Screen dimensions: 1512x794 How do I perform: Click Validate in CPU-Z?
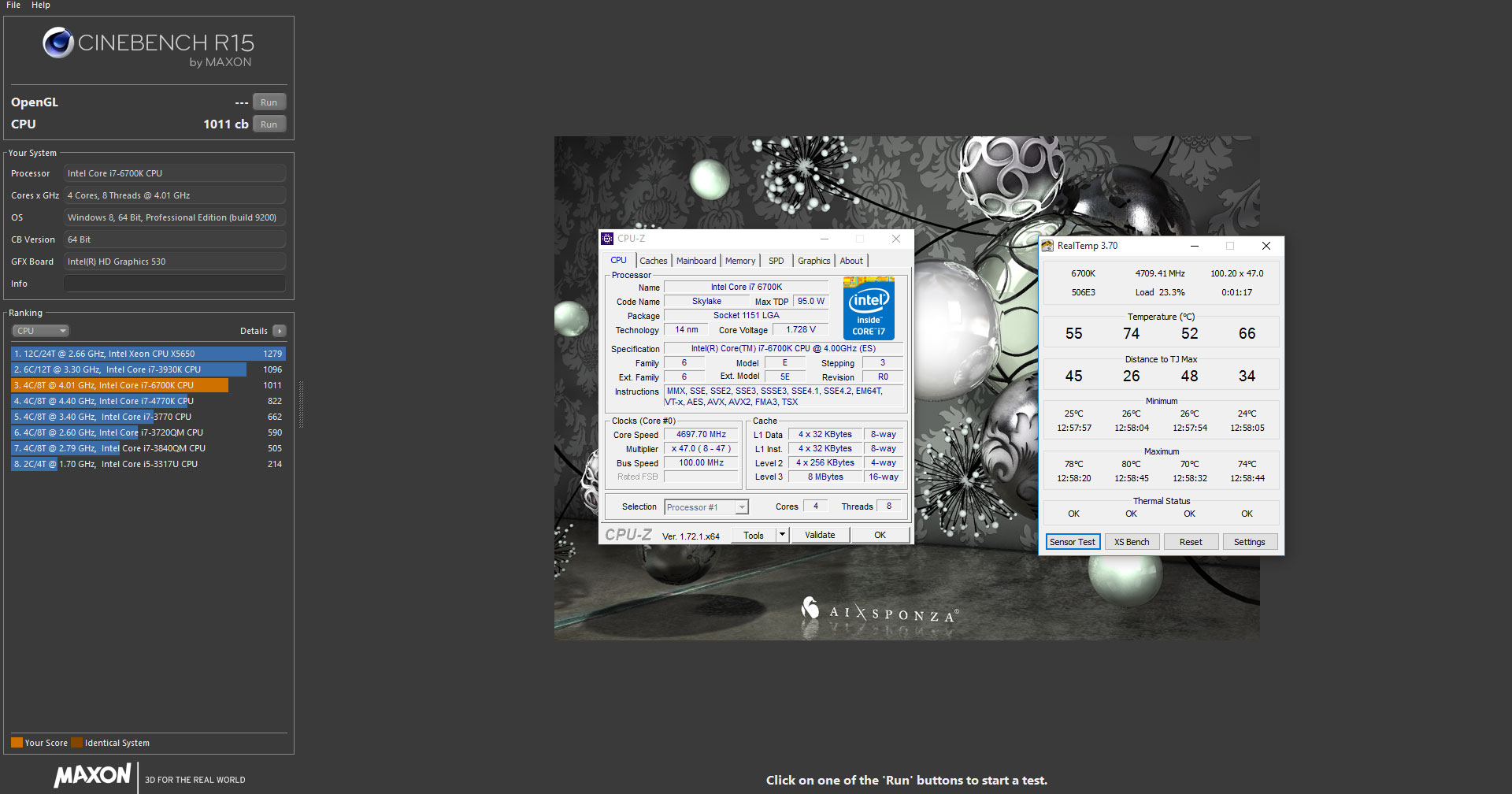pyautogui.click(x=820, y=536)
